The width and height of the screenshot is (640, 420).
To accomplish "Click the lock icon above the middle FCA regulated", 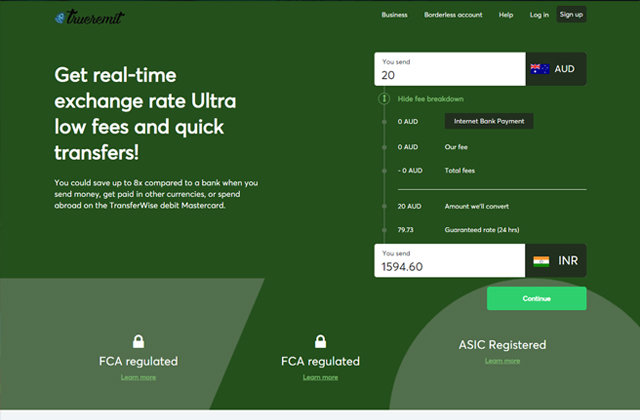I will (x=320, y=341).
